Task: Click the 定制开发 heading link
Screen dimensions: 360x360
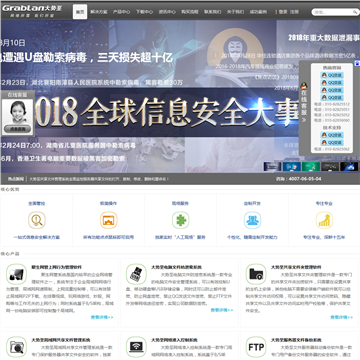Action: tap(252, 203)
